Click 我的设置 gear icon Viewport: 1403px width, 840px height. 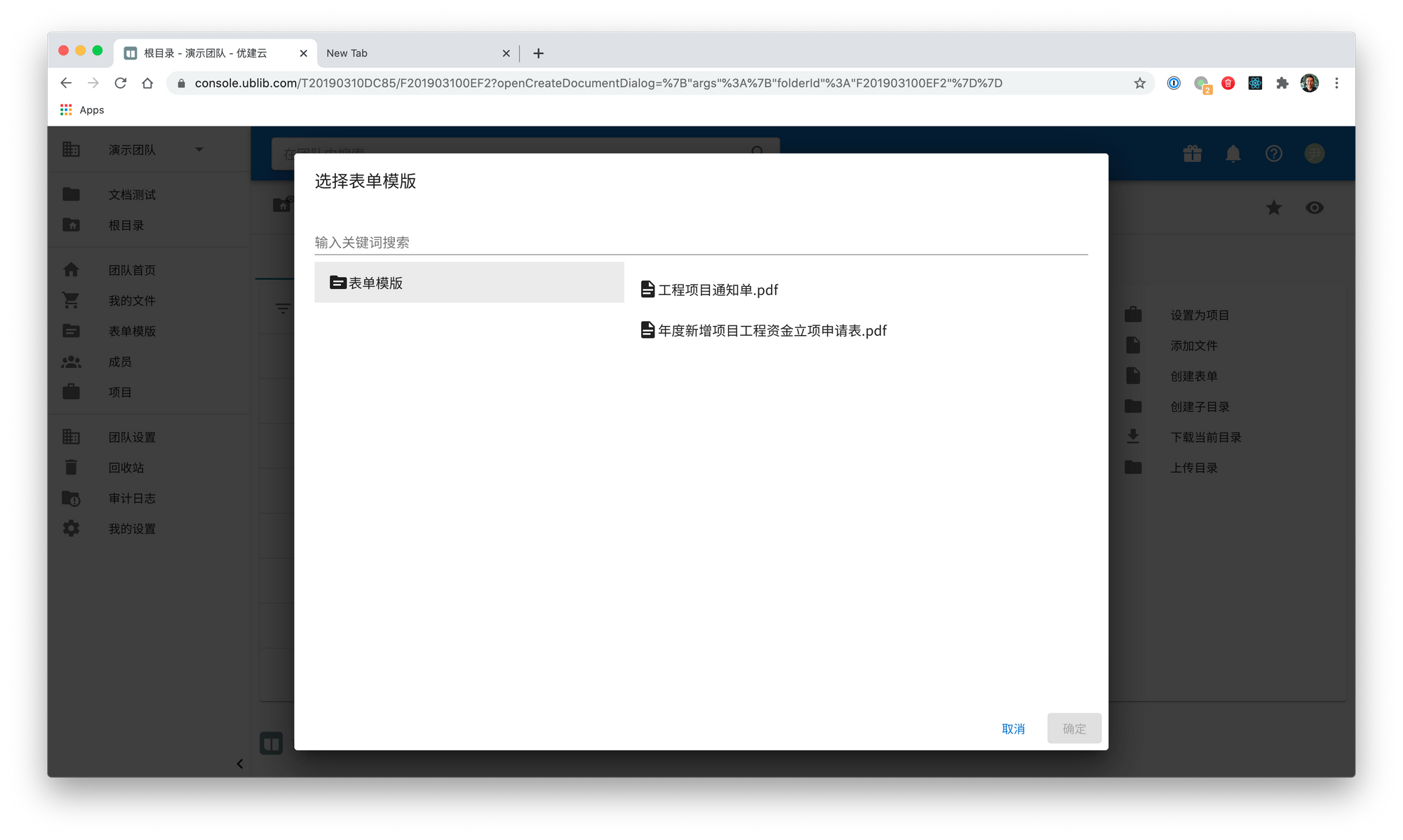pyautogui.click(x=71, y=529)
